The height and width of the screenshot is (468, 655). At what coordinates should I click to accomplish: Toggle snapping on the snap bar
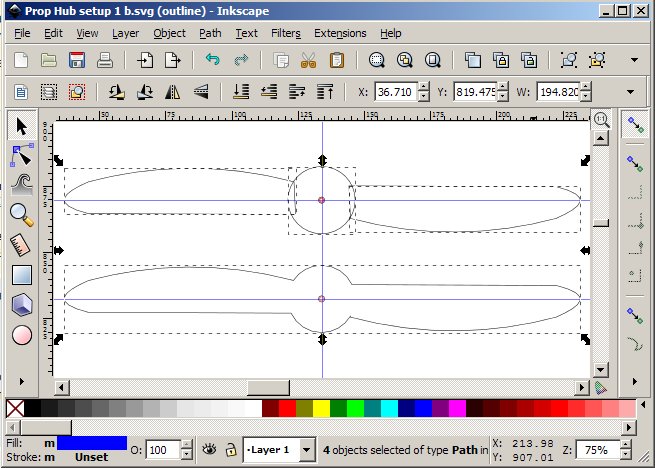[633, 125]
